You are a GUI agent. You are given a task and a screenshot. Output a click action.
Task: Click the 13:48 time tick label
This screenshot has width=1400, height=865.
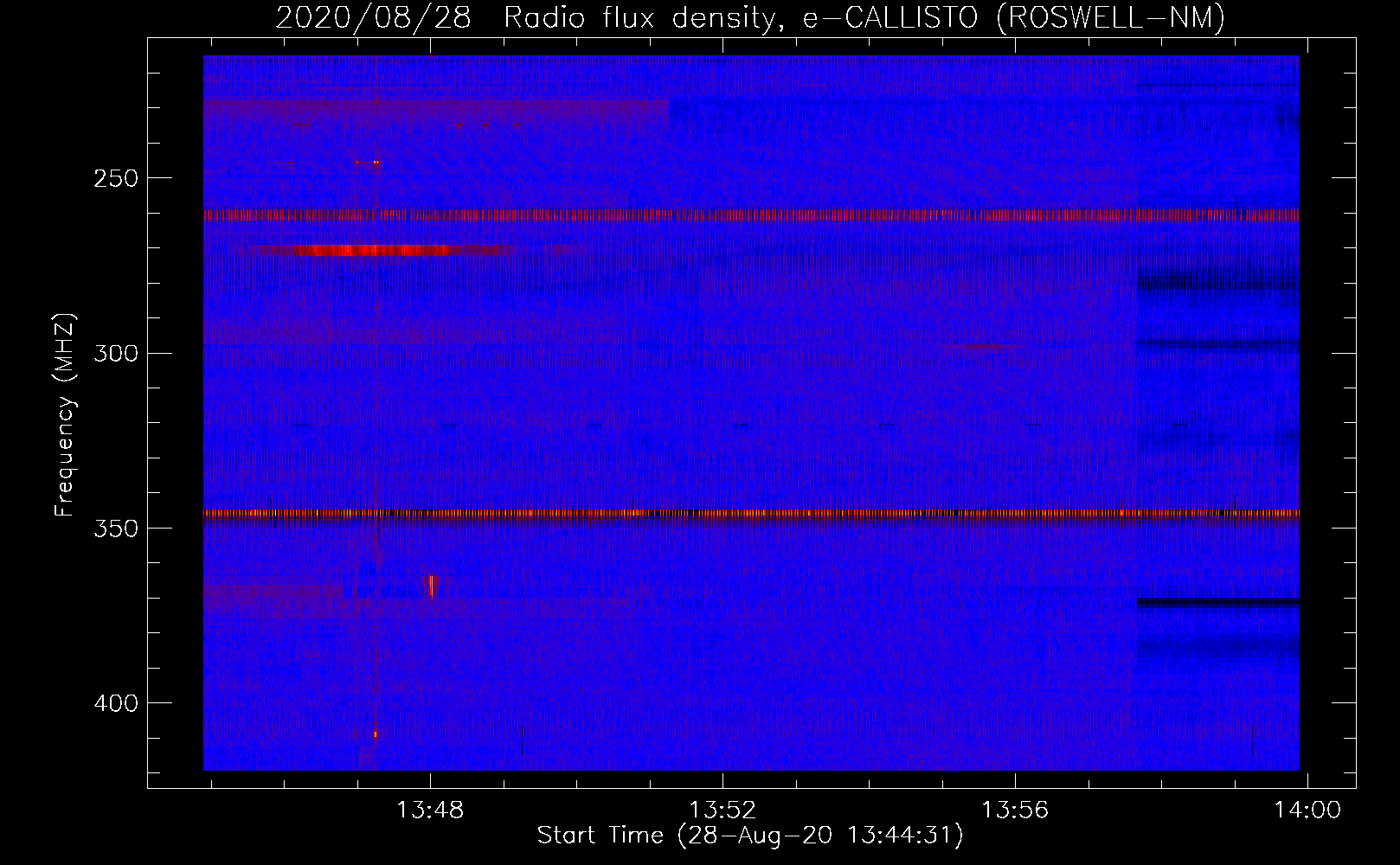pos(430,810)
